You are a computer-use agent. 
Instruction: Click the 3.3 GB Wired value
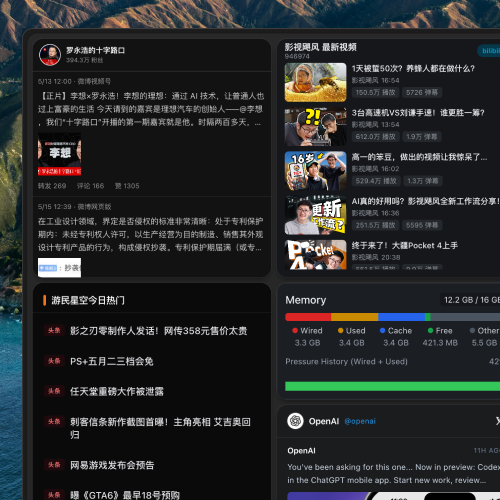pos(307,343)
